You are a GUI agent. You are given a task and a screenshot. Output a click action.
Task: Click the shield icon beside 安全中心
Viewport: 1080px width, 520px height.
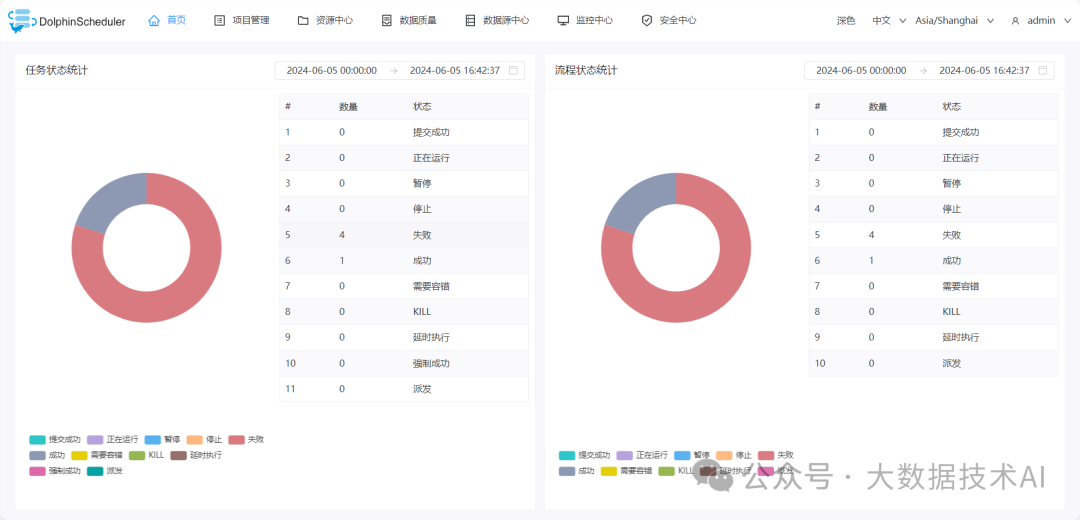646,21
